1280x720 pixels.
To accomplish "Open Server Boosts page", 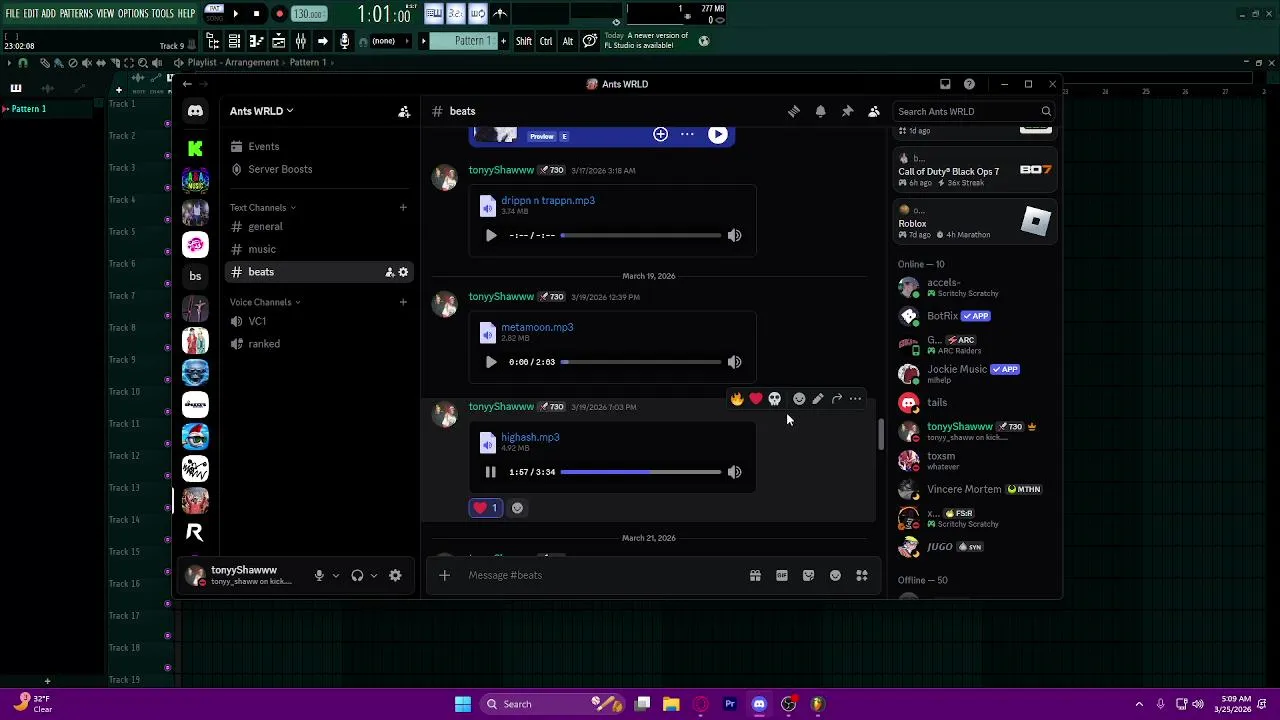I will (x=318, y=169).
